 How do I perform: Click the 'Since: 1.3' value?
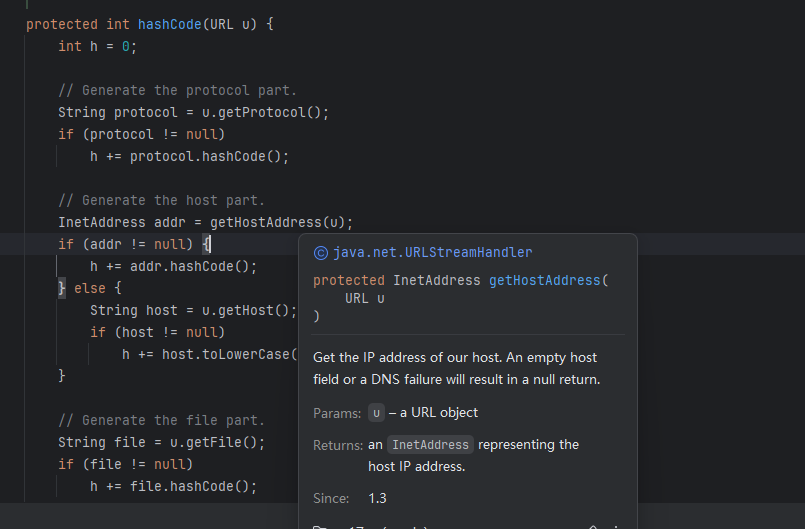click(377, 498)
